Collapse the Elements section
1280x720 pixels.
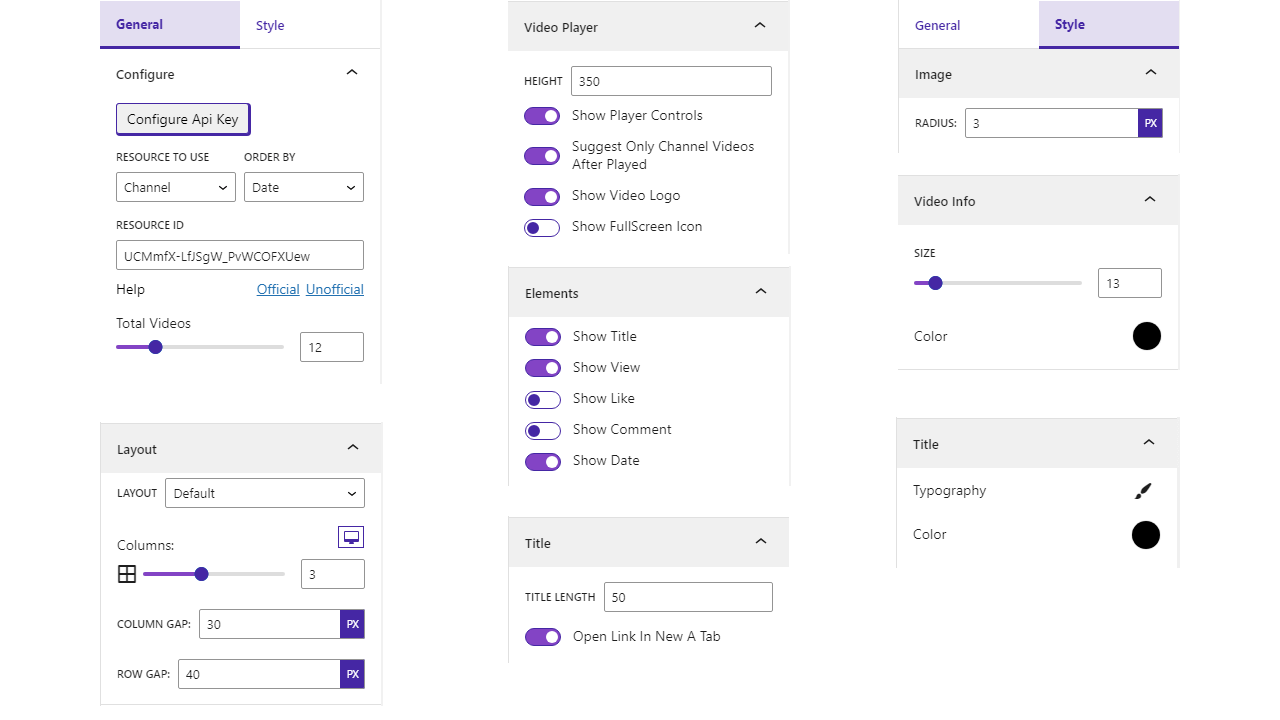tap(761, 292)
